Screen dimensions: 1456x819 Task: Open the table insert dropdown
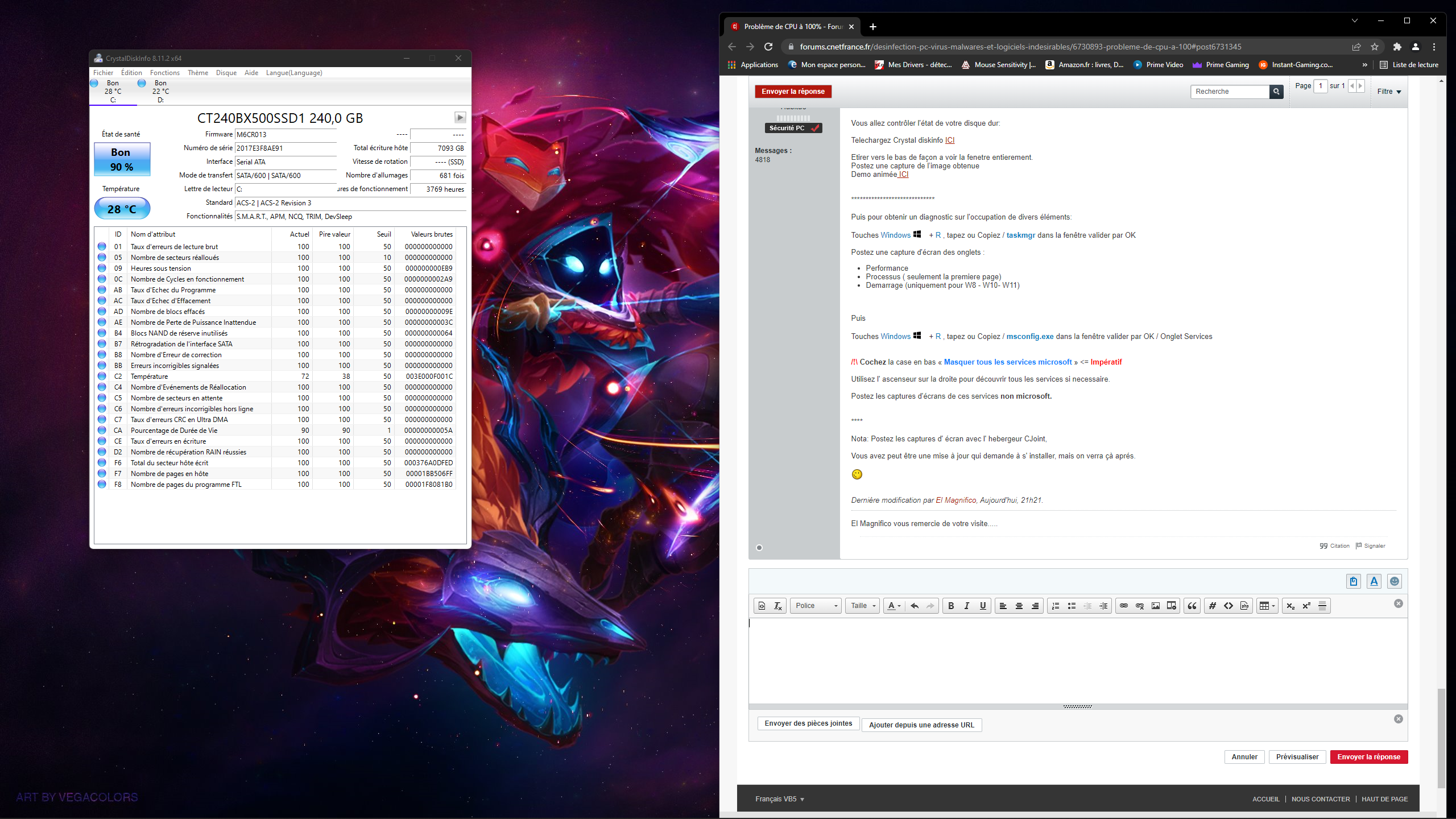(x=1267, y=606)
